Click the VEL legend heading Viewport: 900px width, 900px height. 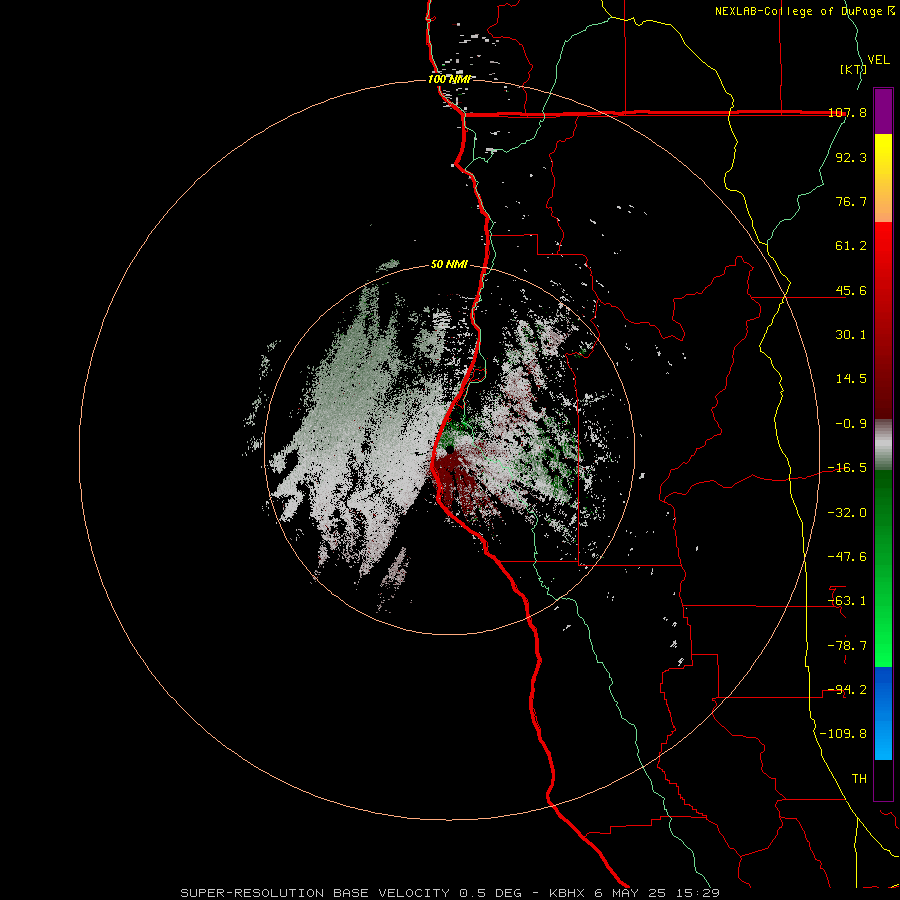878,60
